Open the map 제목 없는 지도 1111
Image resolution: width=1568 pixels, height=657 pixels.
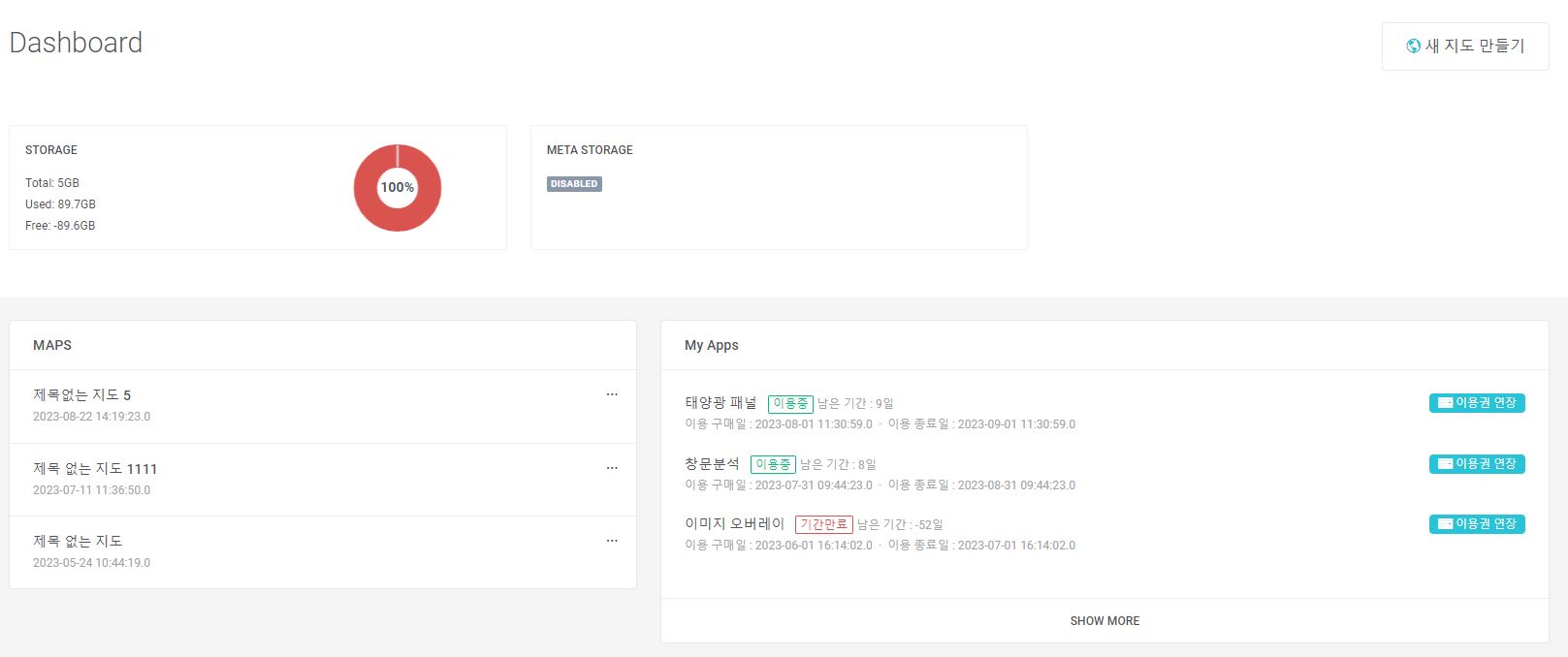tap(95, 469)
